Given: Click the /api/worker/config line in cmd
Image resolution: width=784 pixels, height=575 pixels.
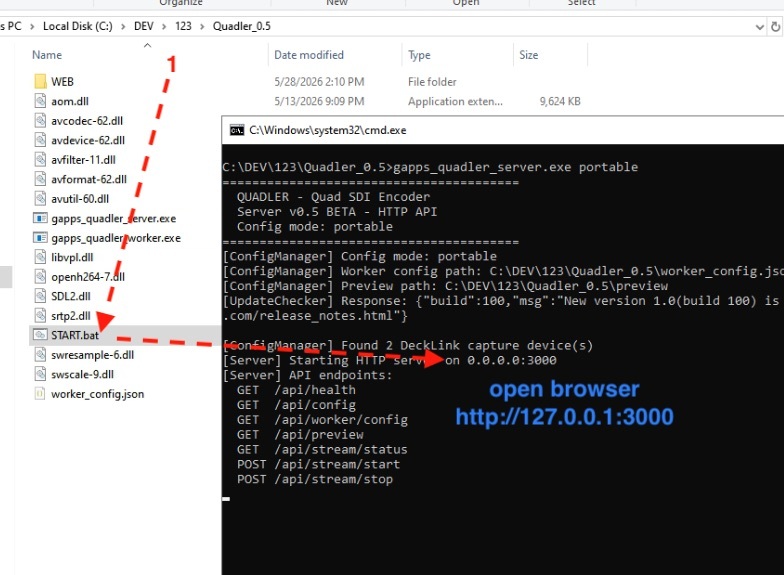Looking at the screenshot, I should coord(322,420).
